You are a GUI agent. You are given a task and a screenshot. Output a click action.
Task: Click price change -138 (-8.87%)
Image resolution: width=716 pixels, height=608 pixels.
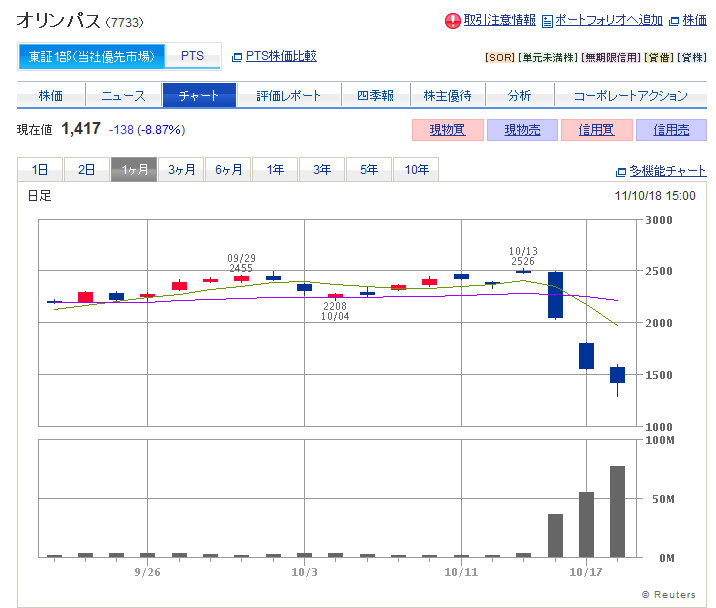coord(147,130)
